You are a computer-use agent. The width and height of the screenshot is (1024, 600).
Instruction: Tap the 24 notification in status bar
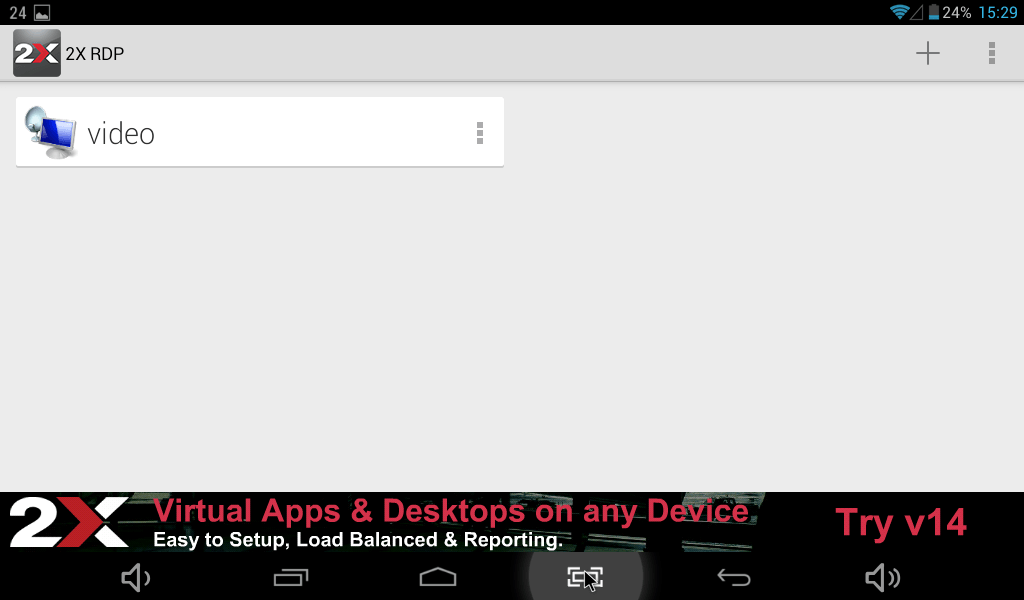click(x=18, y=12)
